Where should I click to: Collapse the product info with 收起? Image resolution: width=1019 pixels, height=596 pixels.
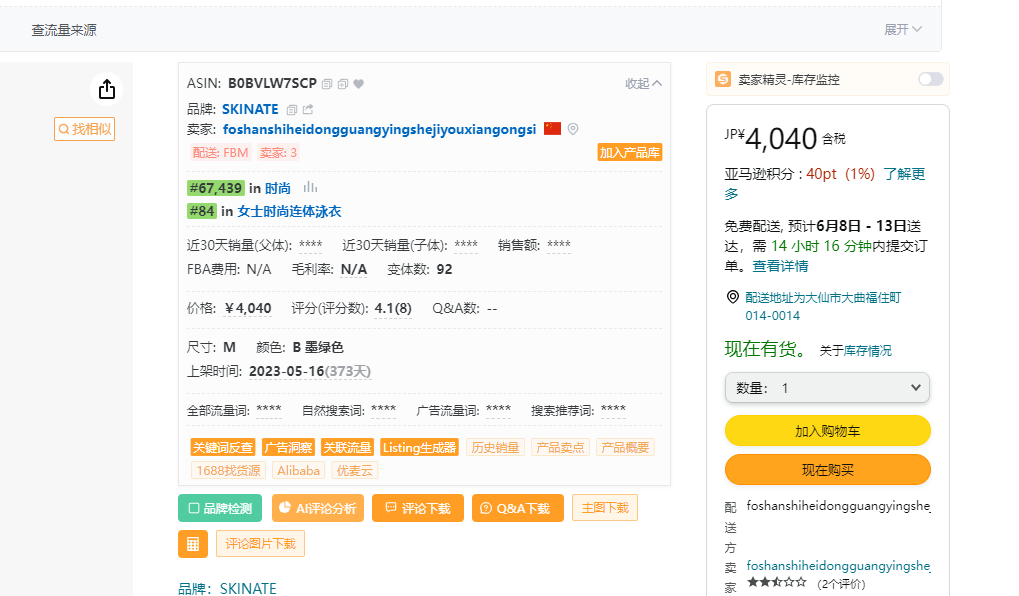[643, 84]
